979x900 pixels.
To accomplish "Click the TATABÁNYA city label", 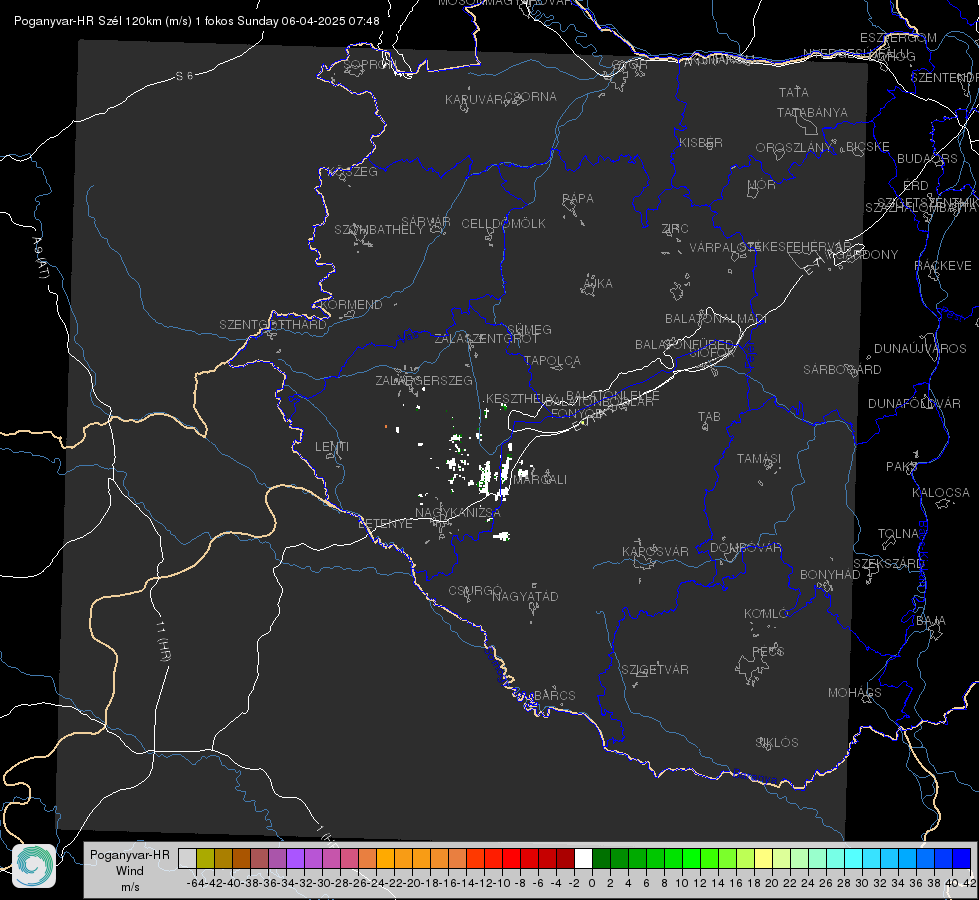I will (812, 112).
